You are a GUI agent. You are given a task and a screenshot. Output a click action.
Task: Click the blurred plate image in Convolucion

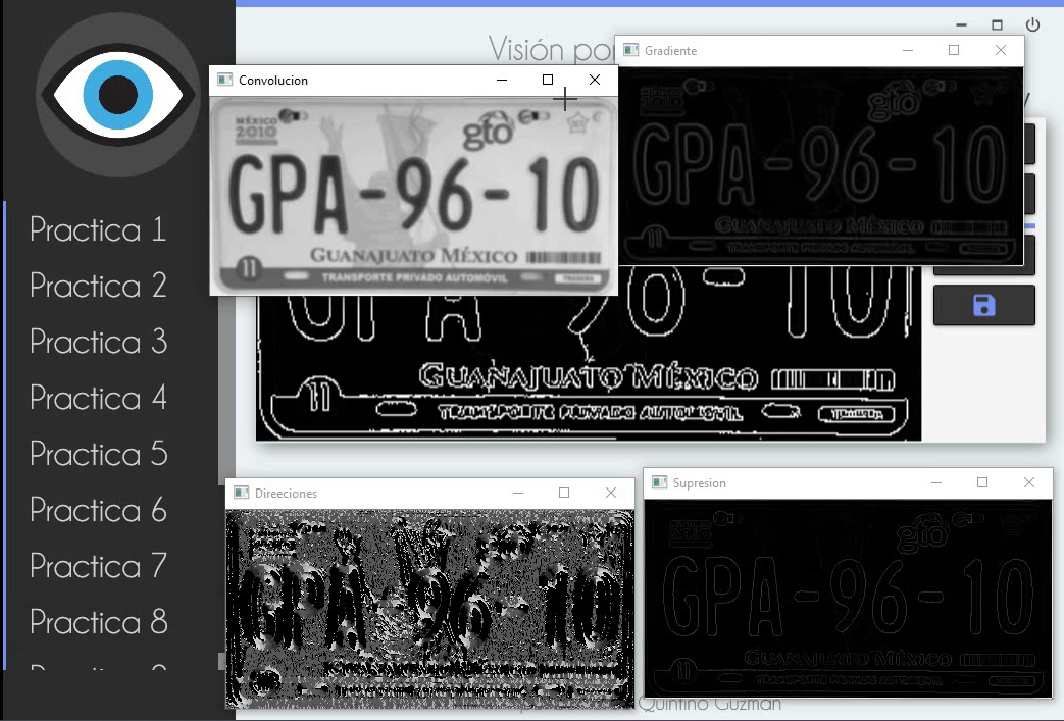413,195
